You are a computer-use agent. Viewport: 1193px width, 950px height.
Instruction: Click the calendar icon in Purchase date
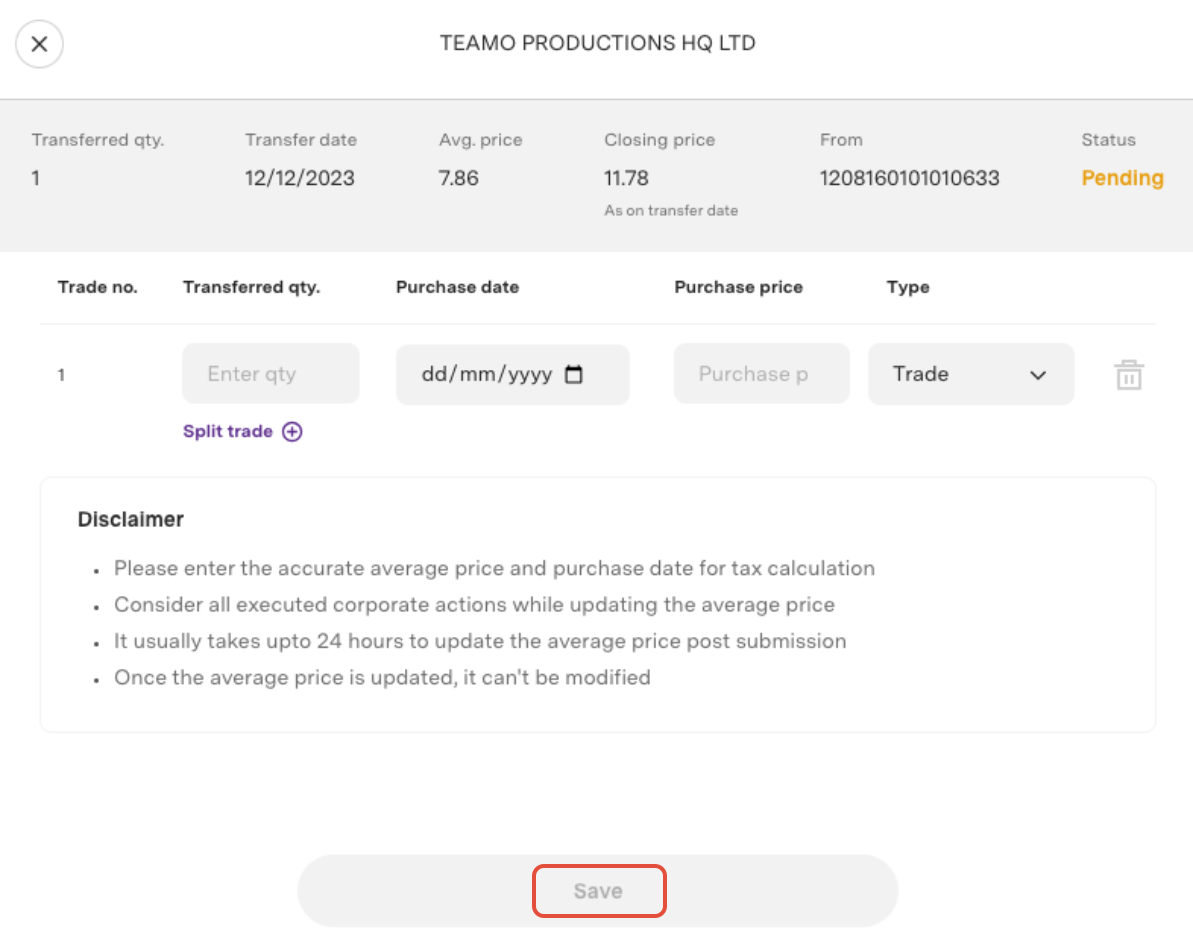click(574, 375)
